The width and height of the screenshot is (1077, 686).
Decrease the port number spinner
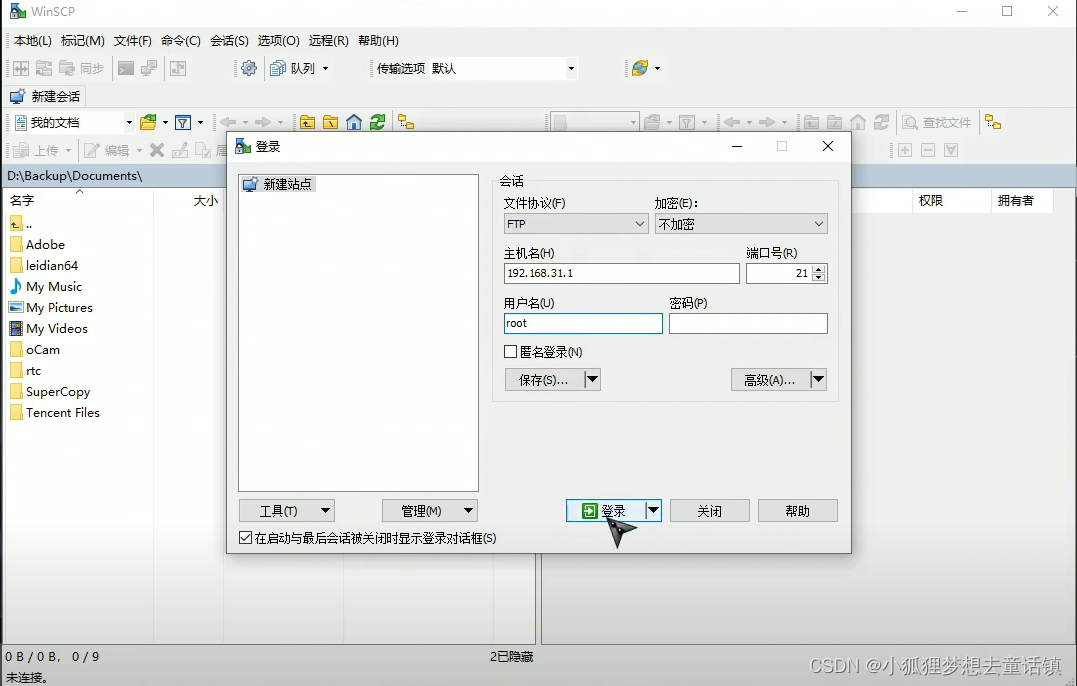[818, 277]
